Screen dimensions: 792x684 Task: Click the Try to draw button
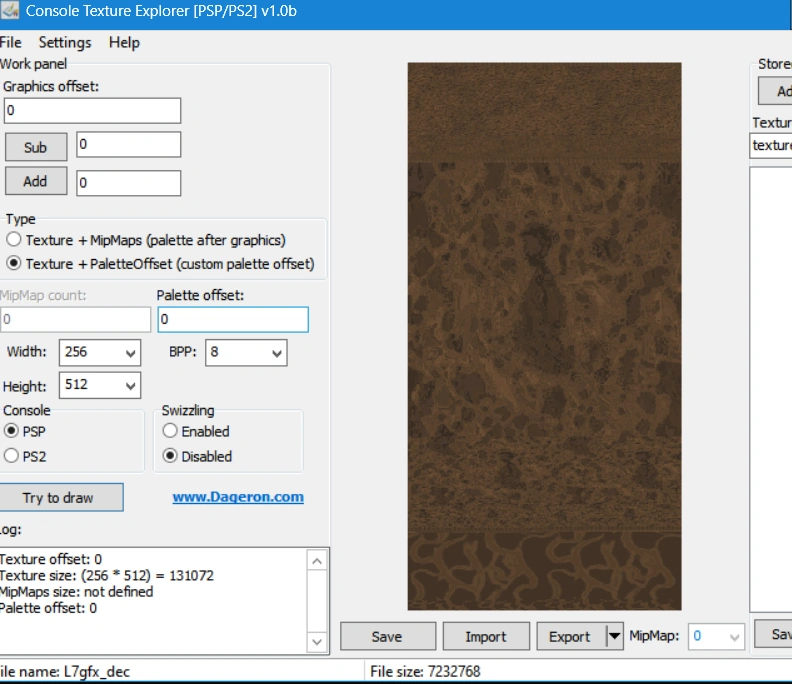tap(61, 498)
